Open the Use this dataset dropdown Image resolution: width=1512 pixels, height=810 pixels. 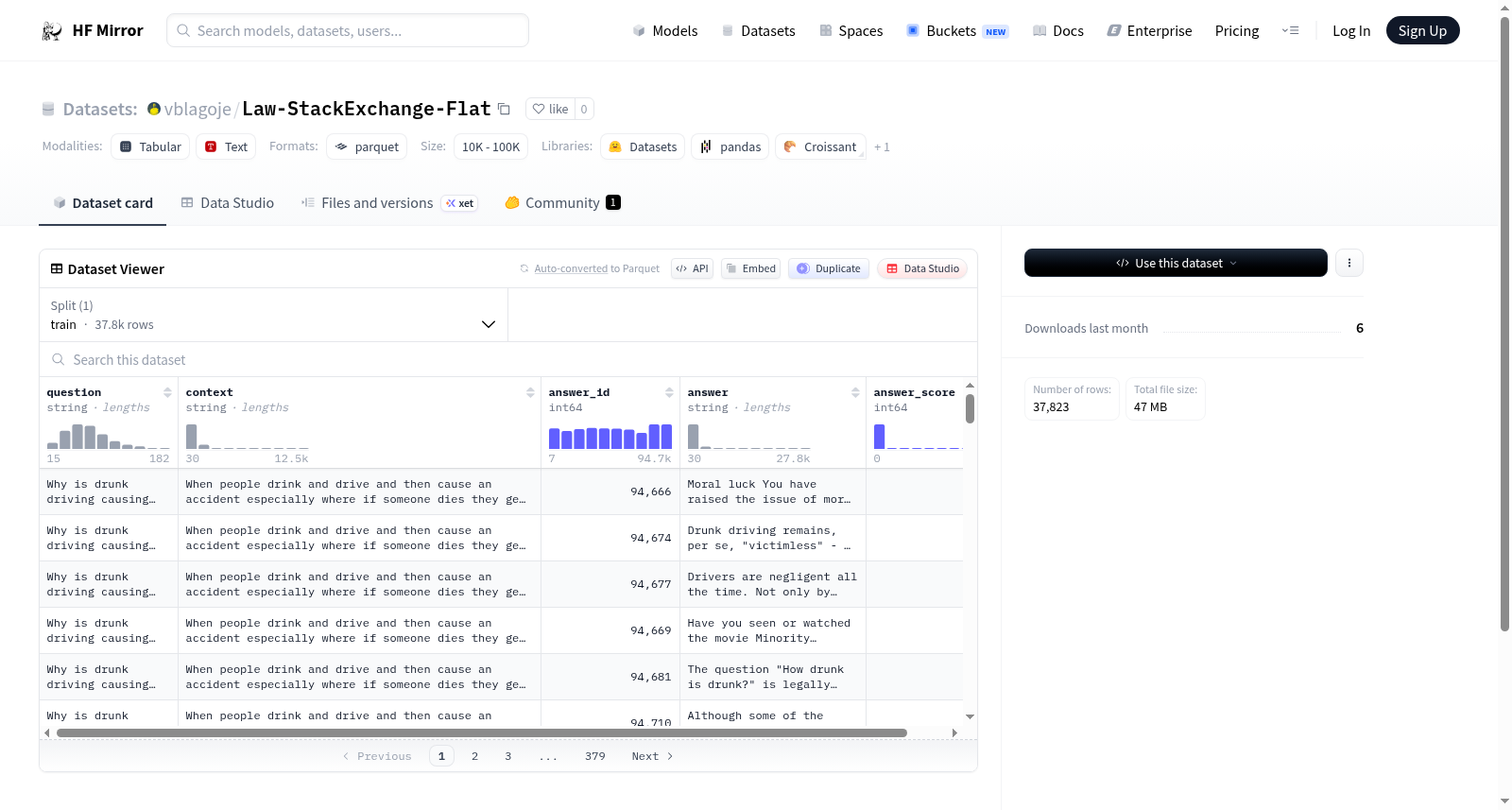coord(1176,263)
